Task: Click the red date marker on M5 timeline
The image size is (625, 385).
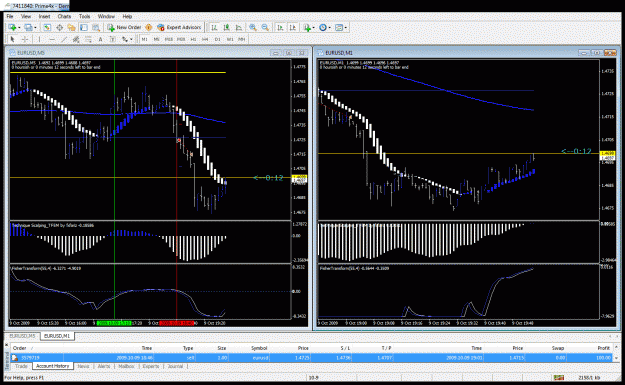Action: [x=177, y=323]
